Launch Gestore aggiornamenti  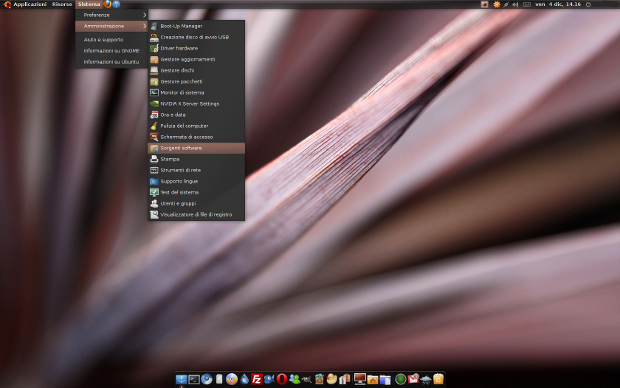(197, 59)
